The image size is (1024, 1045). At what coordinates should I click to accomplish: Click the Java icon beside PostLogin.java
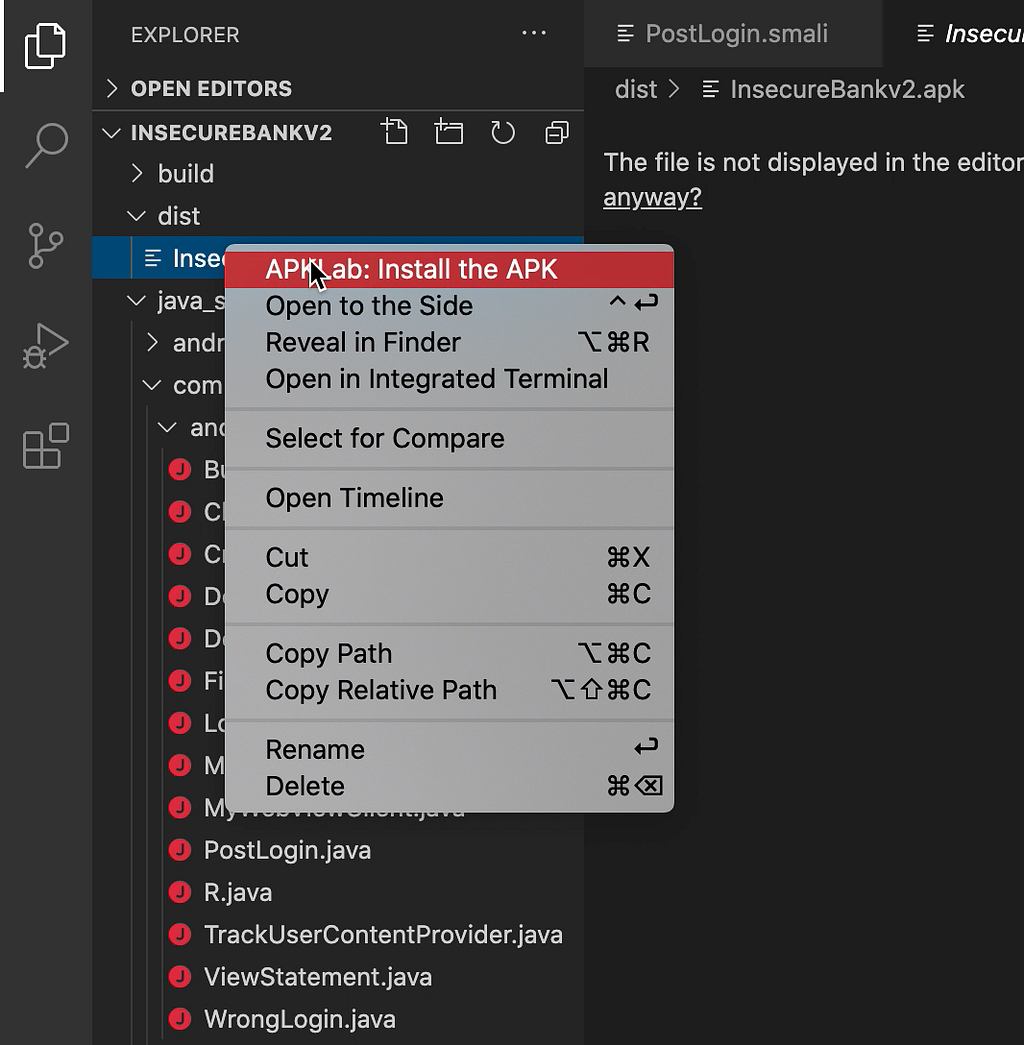tap(180, 850)
